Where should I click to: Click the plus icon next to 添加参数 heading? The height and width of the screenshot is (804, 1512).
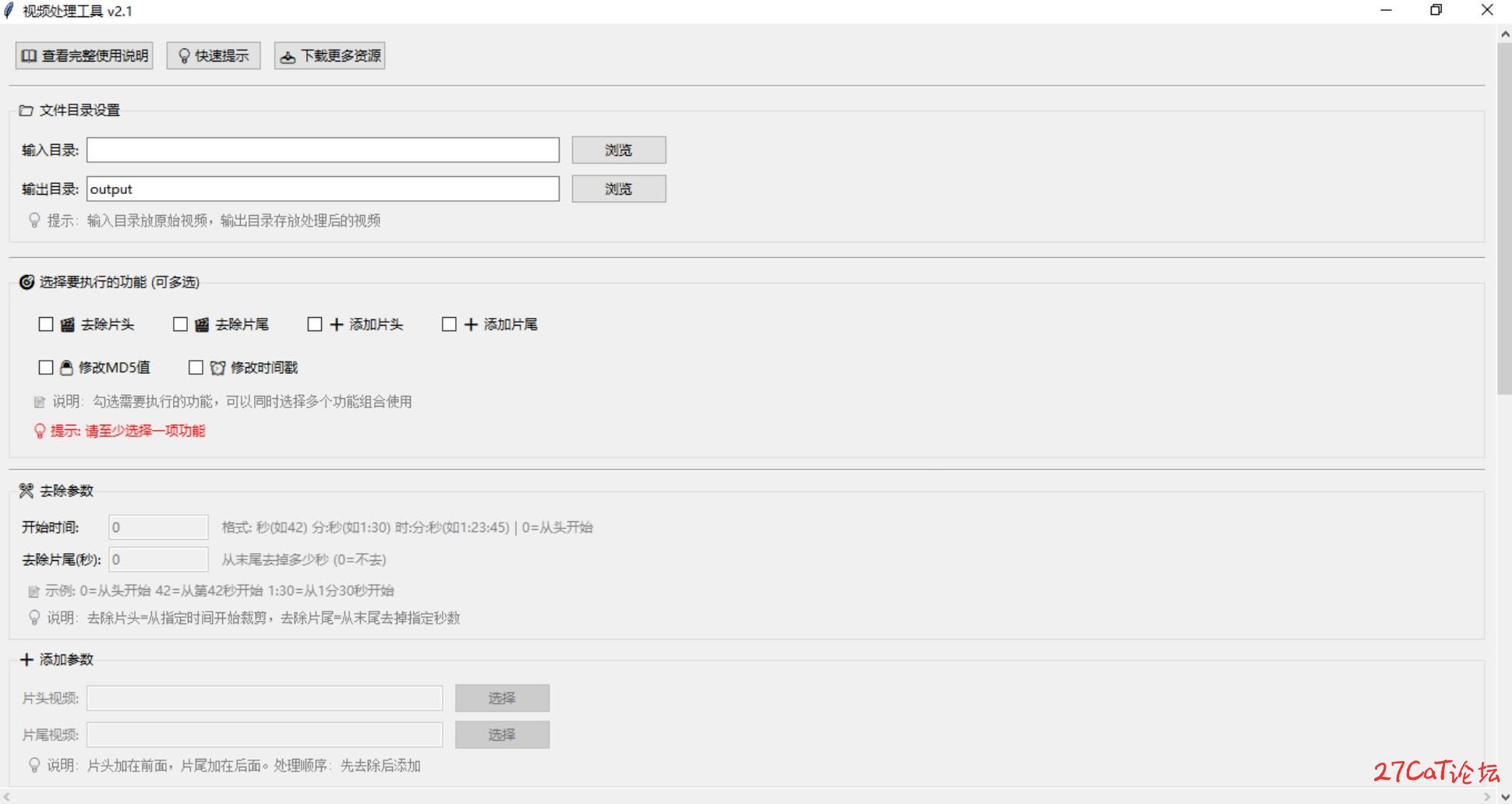26,660
